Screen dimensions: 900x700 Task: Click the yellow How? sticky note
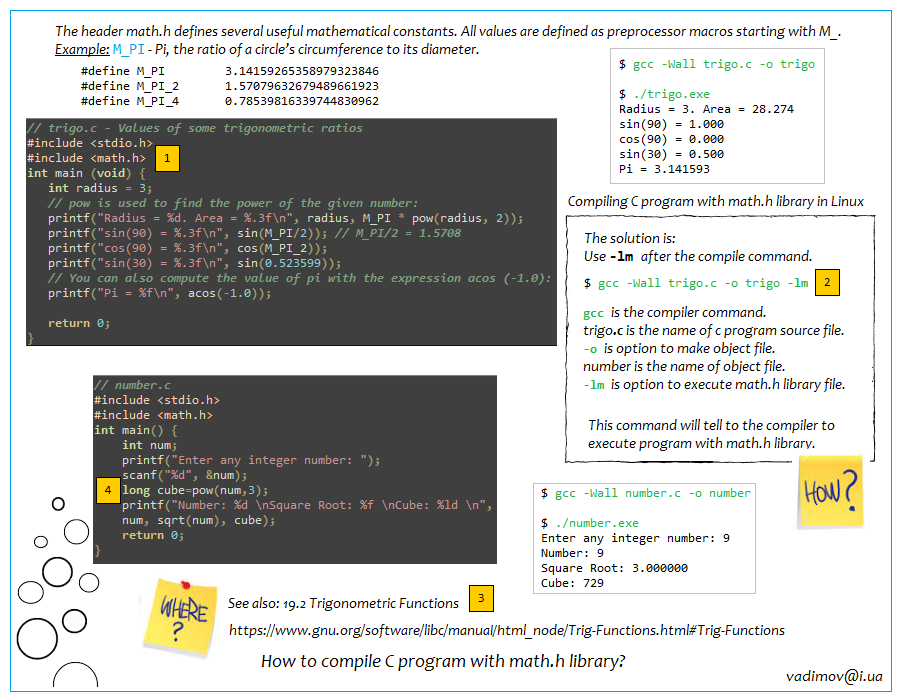831,491
